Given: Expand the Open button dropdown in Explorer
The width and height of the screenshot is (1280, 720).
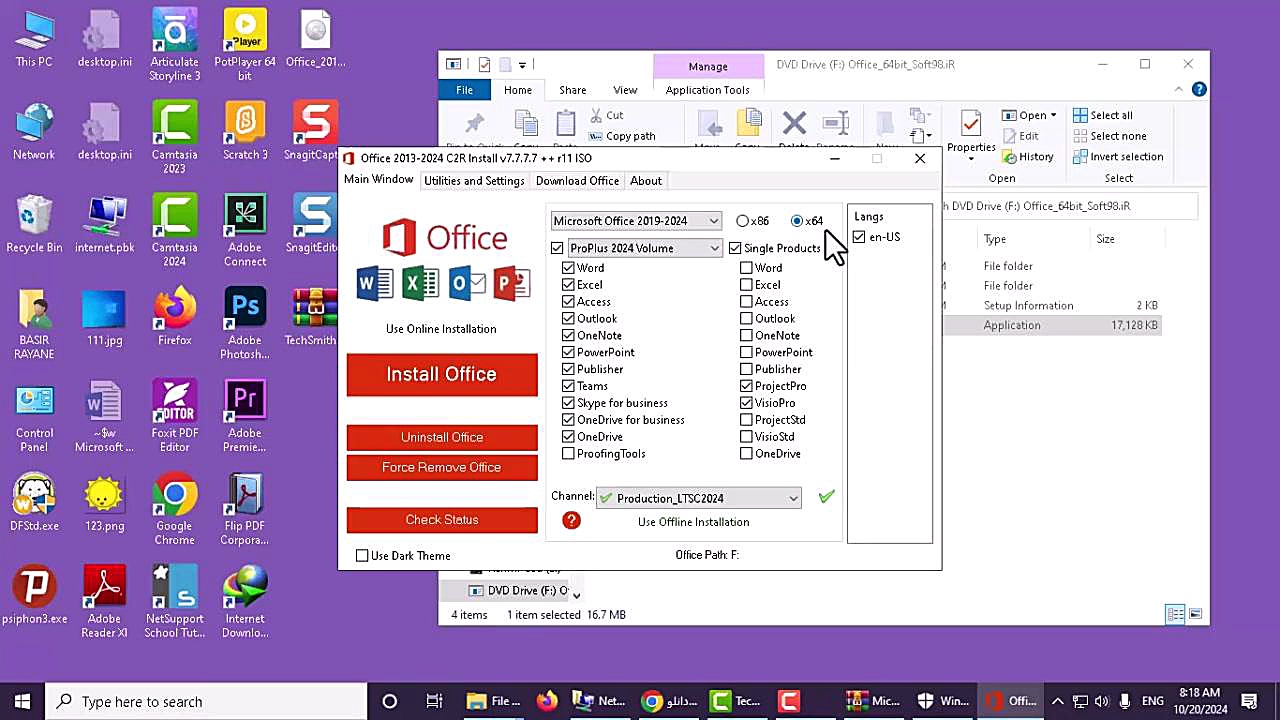Looking at the screenshot, I should point(1053,115).
